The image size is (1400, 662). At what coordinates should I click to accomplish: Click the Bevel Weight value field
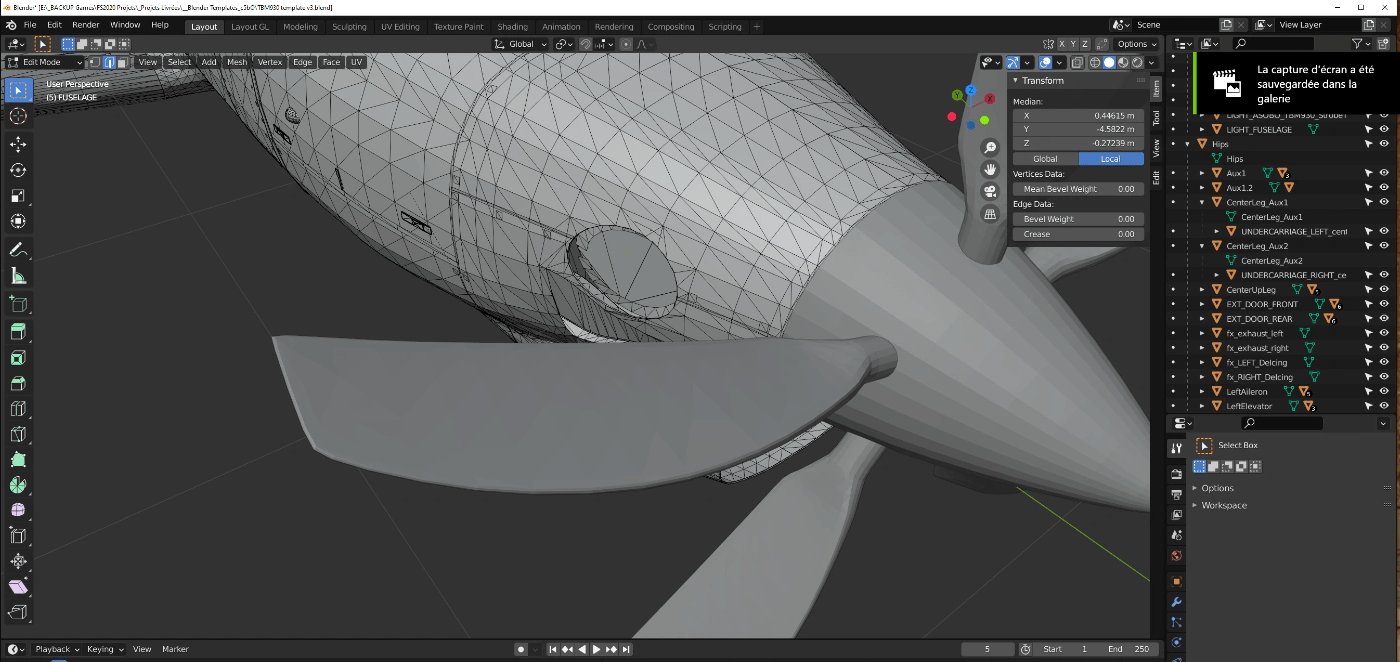point(1078,219)
